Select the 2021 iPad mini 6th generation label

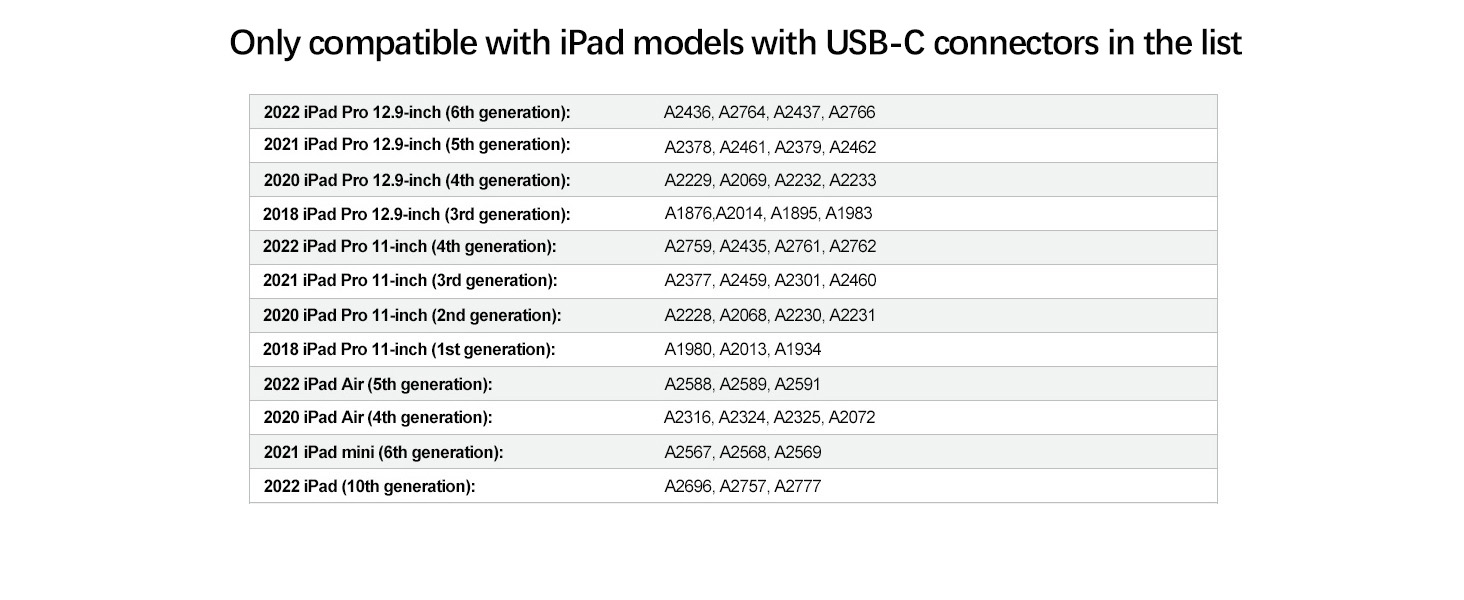click(x=383, y=452)
